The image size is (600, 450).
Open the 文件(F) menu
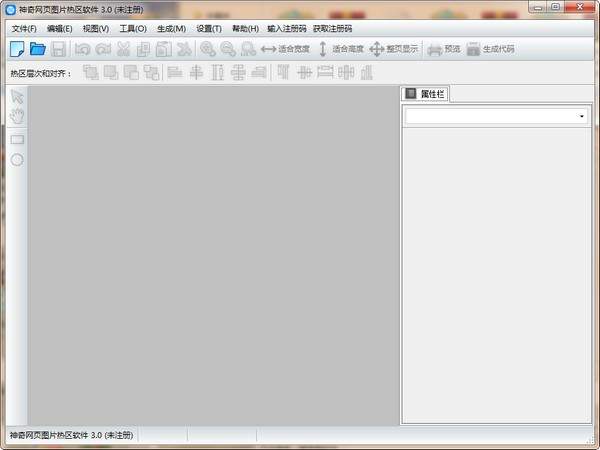(x=24, y=29)
